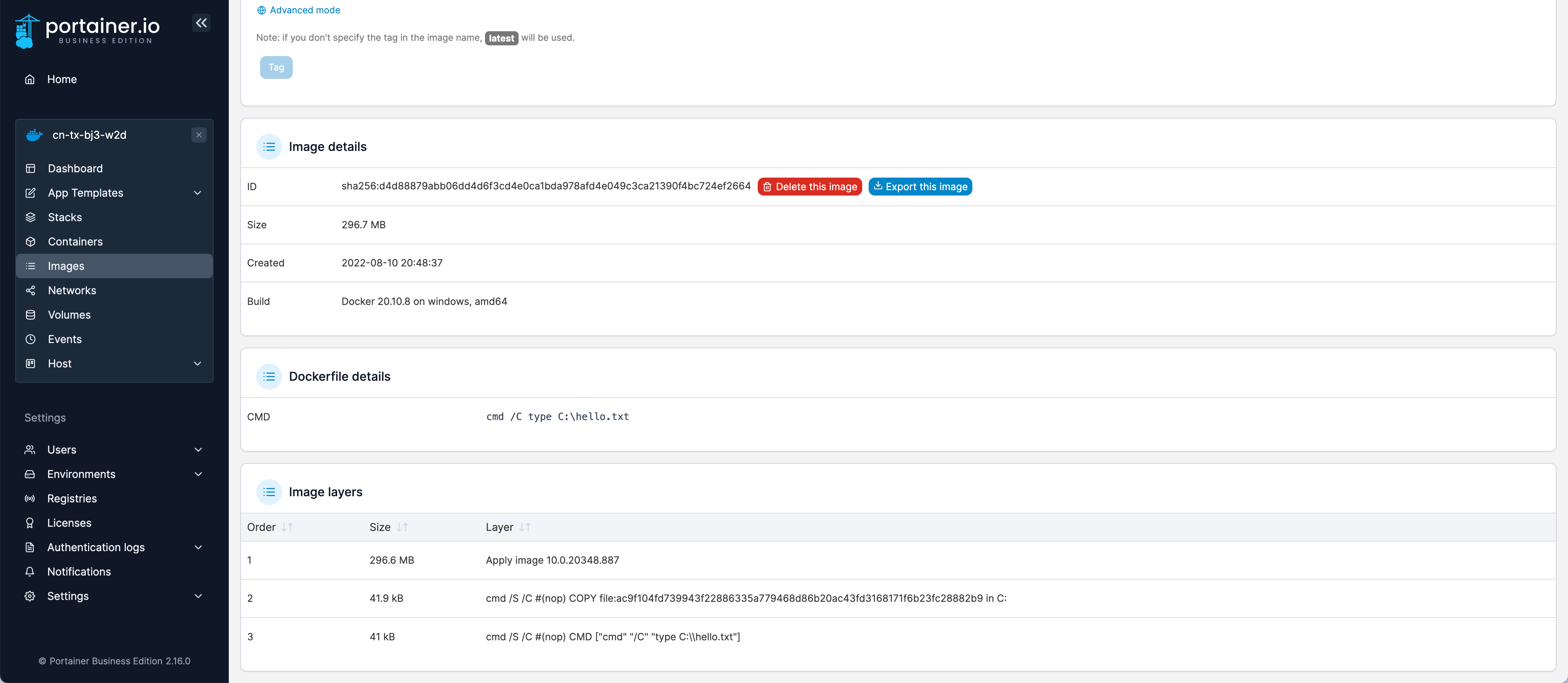This screenshot has width=1568, height=683.
Task: Open the Stacks menu item
Action: [114, 217]
